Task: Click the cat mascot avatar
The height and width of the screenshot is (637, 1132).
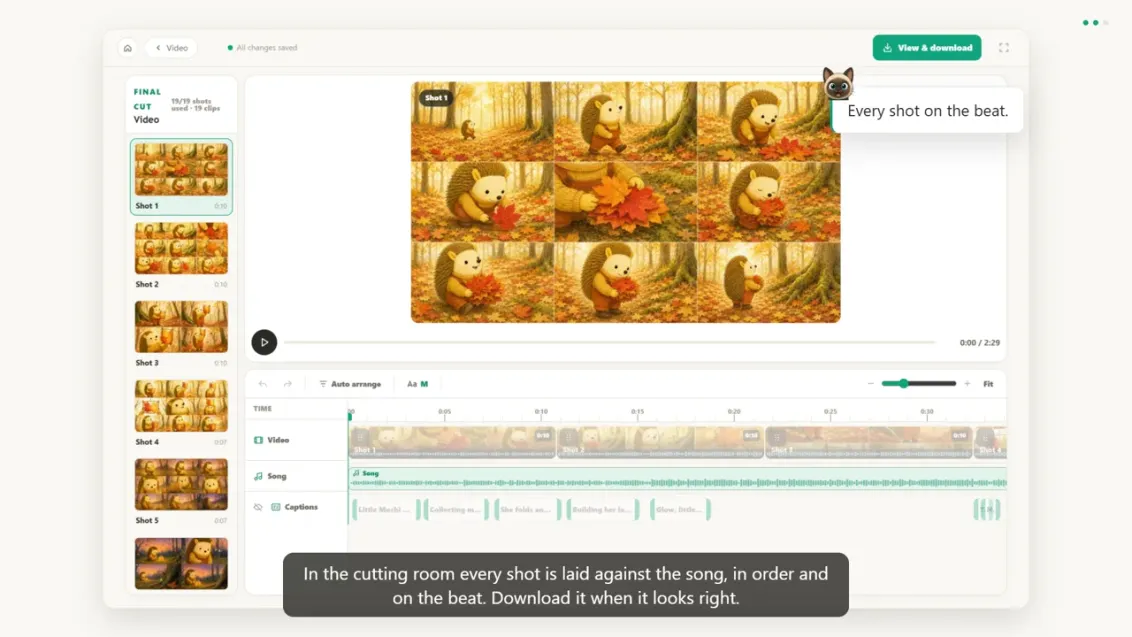Action: (x=838, y=83)
